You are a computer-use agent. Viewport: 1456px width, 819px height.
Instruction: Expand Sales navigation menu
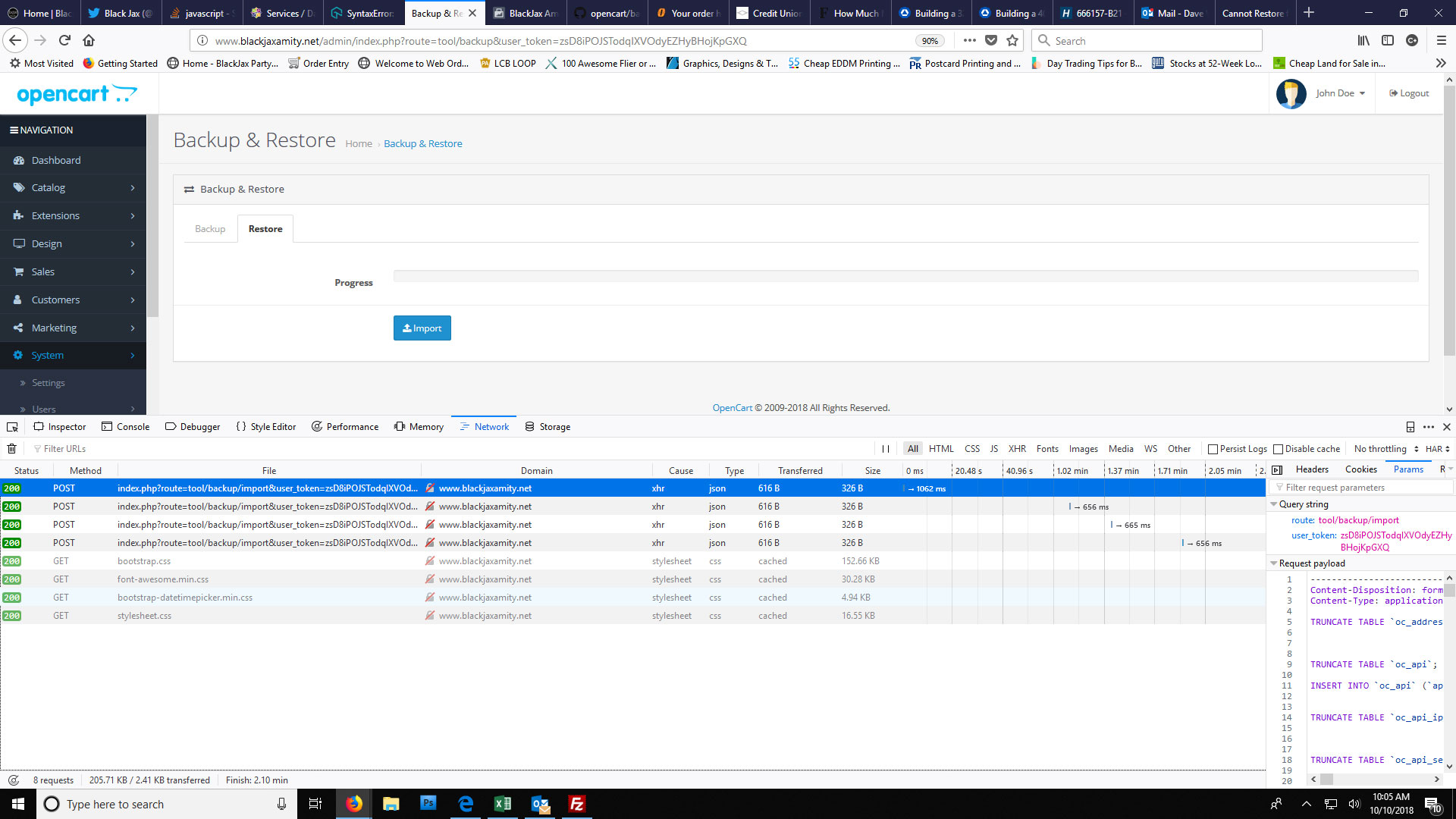(x=74, y=271)
